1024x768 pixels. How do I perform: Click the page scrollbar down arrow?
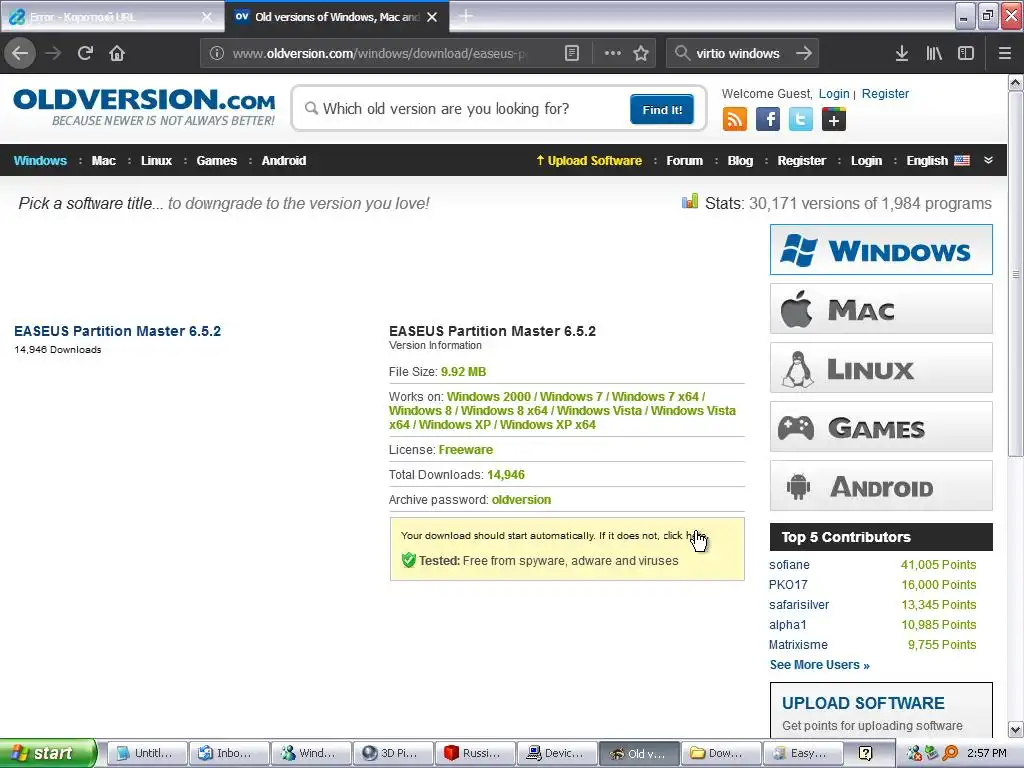pyautogui.click(x=1016, y=729)
